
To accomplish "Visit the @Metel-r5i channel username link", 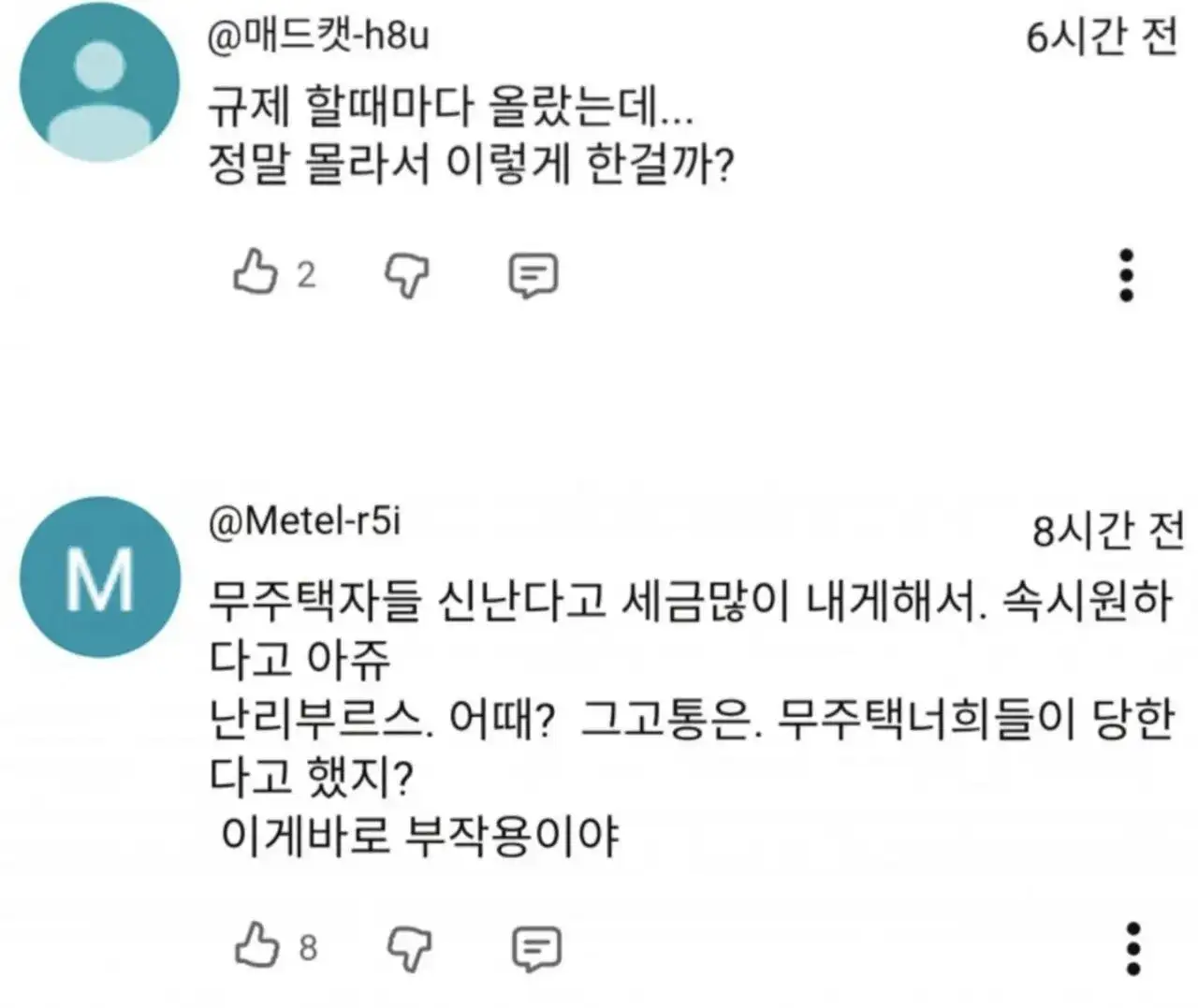I will tap(304, 521).
